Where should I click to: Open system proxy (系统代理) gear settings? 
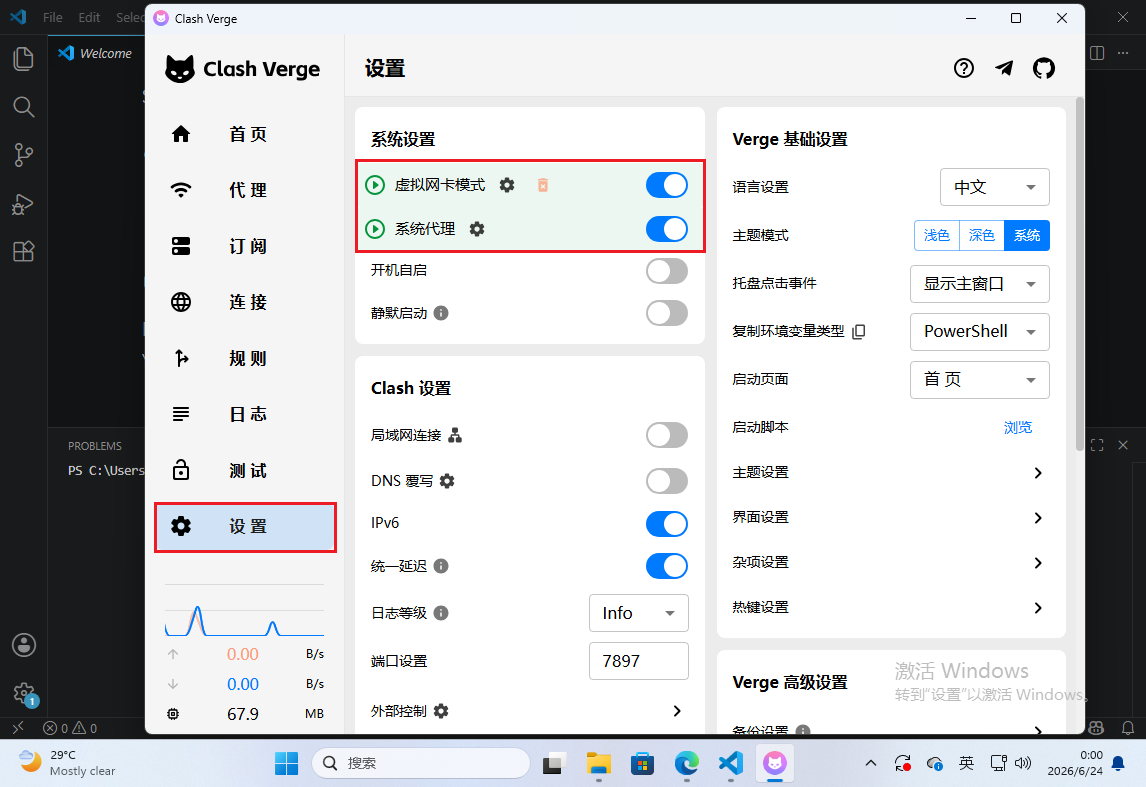pos(477,229)
